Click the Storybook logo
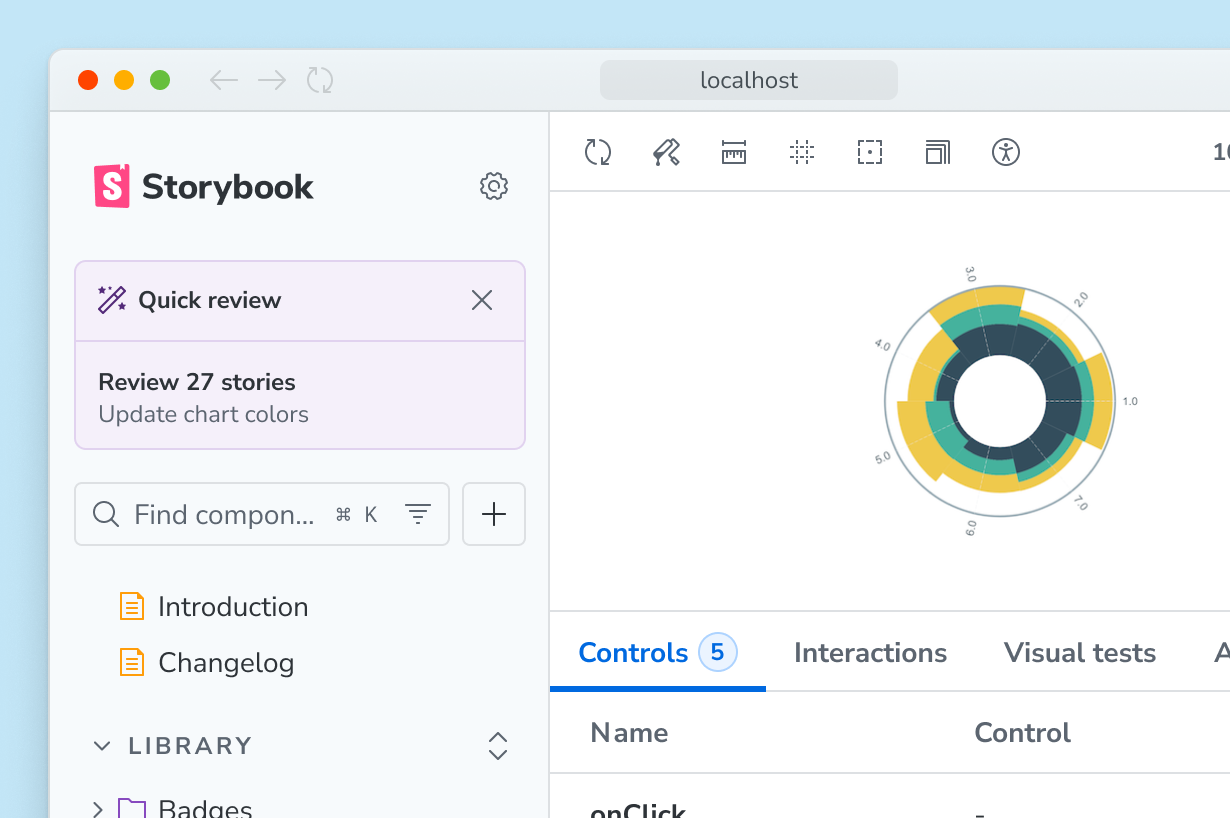This screenshot has width=1230, height=818. [x=204, y=186]
